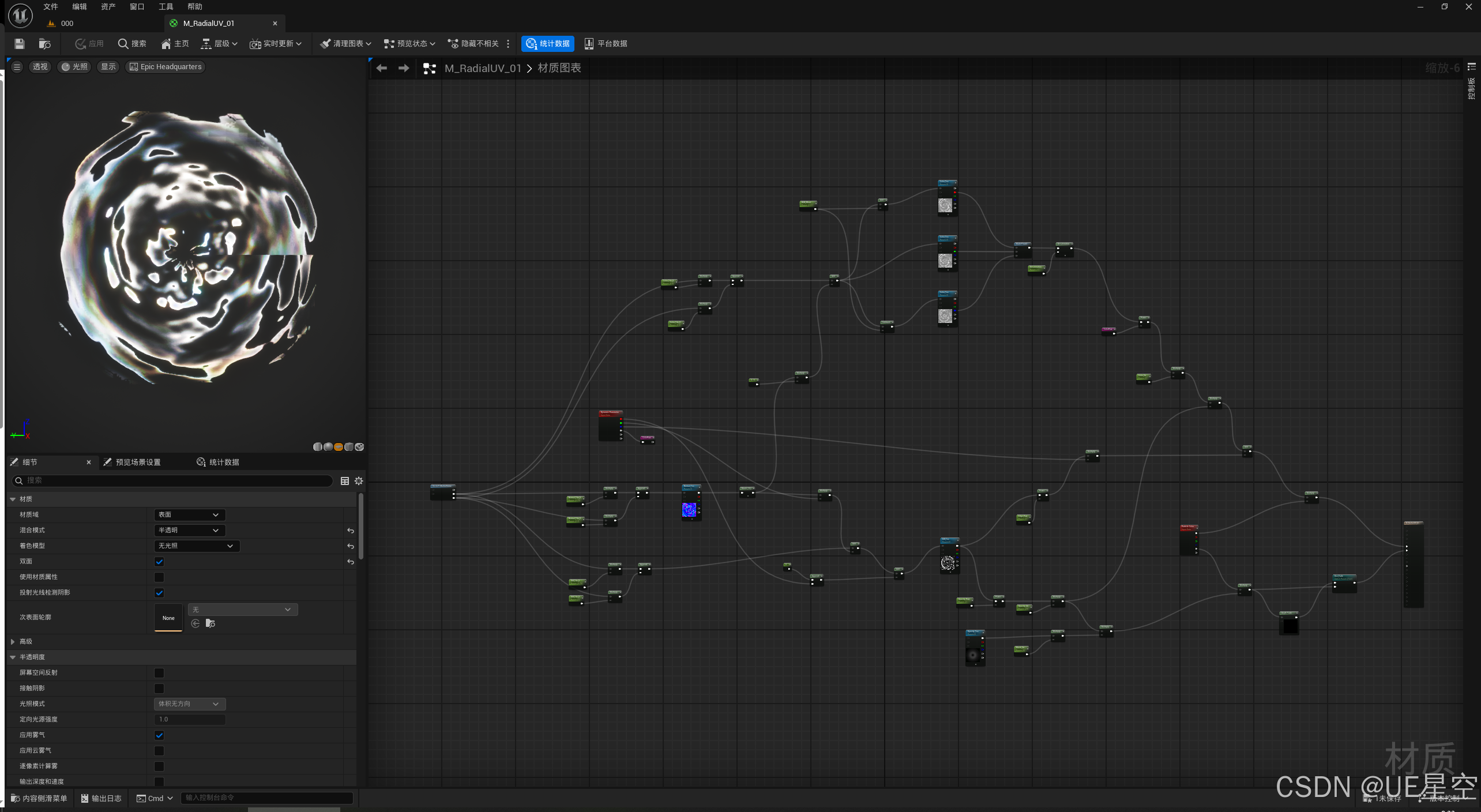The image size is (1481, 812).
Task: Open the 混合模式 blend mode dropdown
Action: (189, 531)
